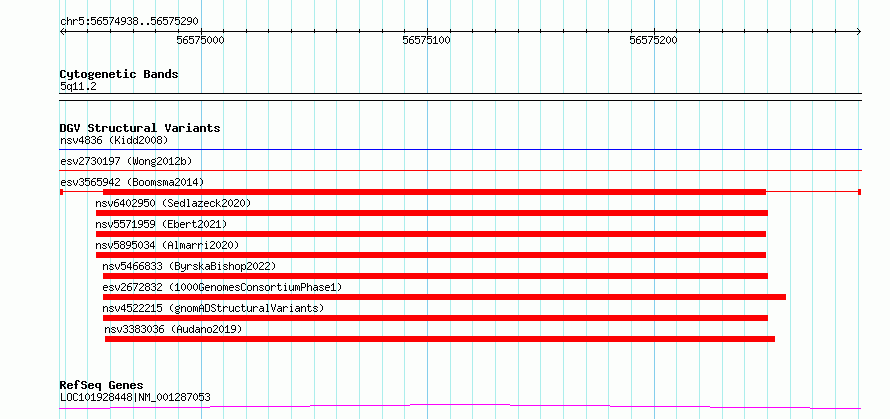Click the red bar for esv3565942

(x=434, y=192)
